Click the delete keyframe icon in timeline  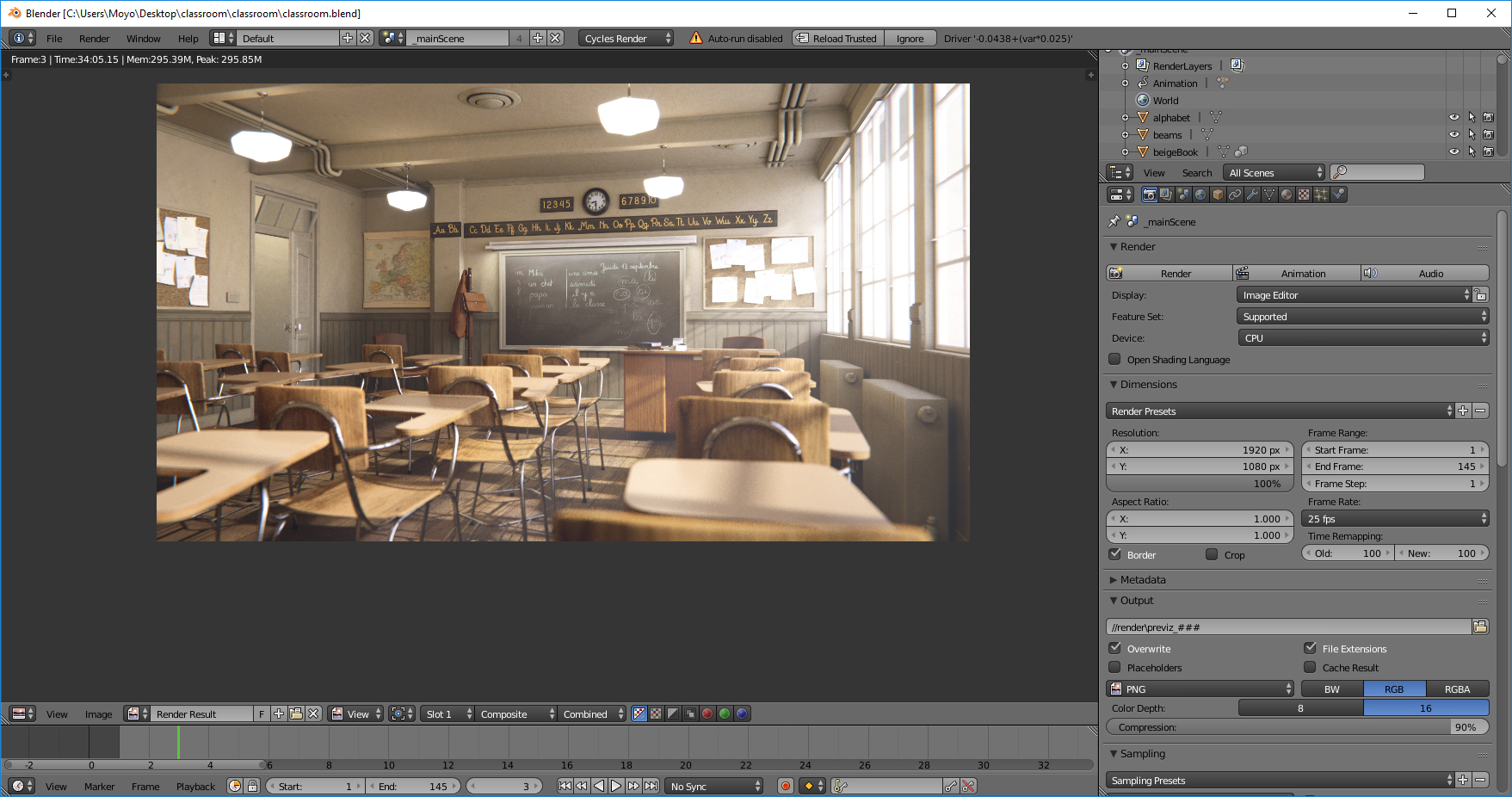tap(968, 786)
